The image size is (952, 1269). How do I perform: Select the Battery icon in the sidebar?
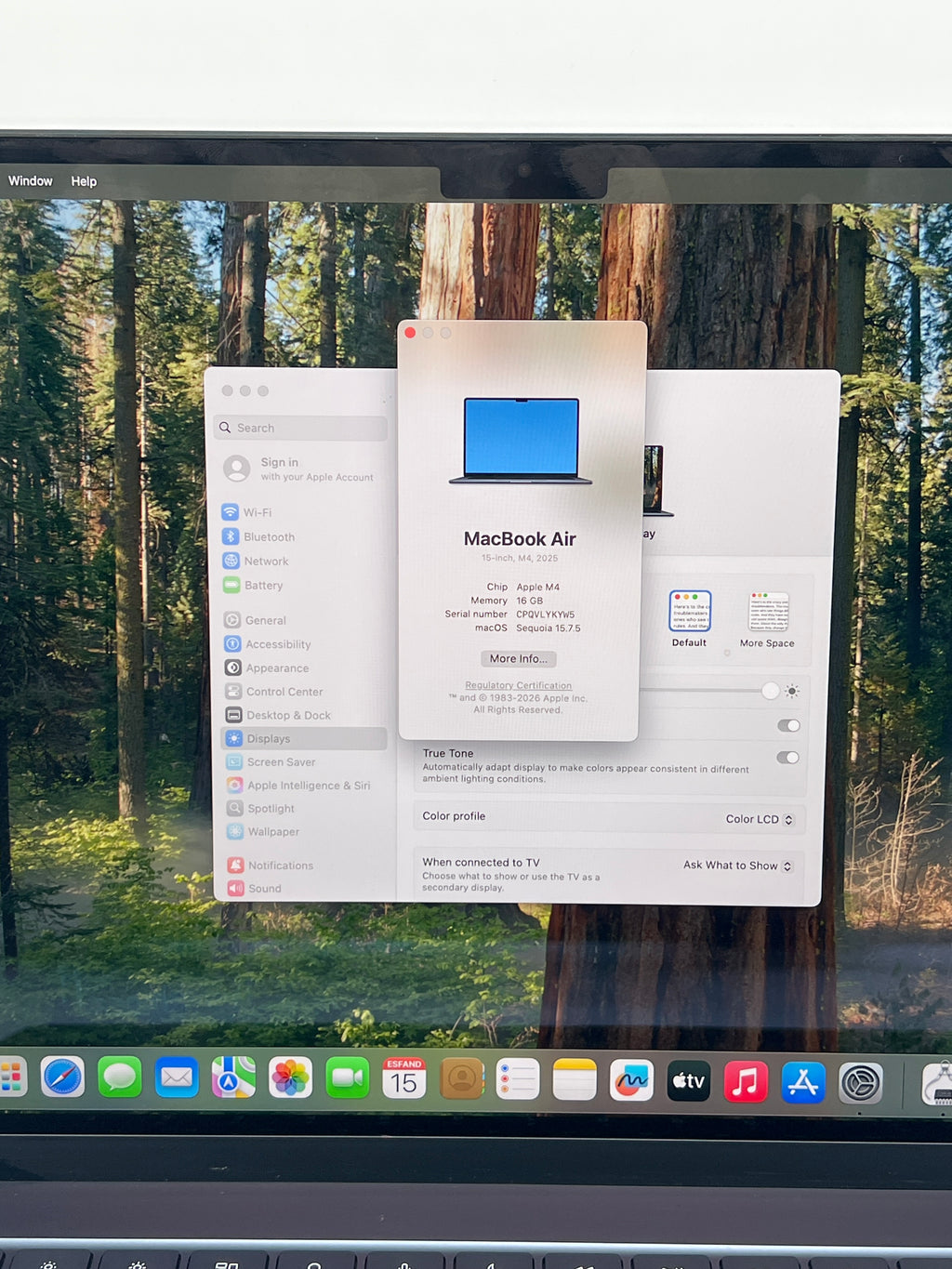coord(231,585)
